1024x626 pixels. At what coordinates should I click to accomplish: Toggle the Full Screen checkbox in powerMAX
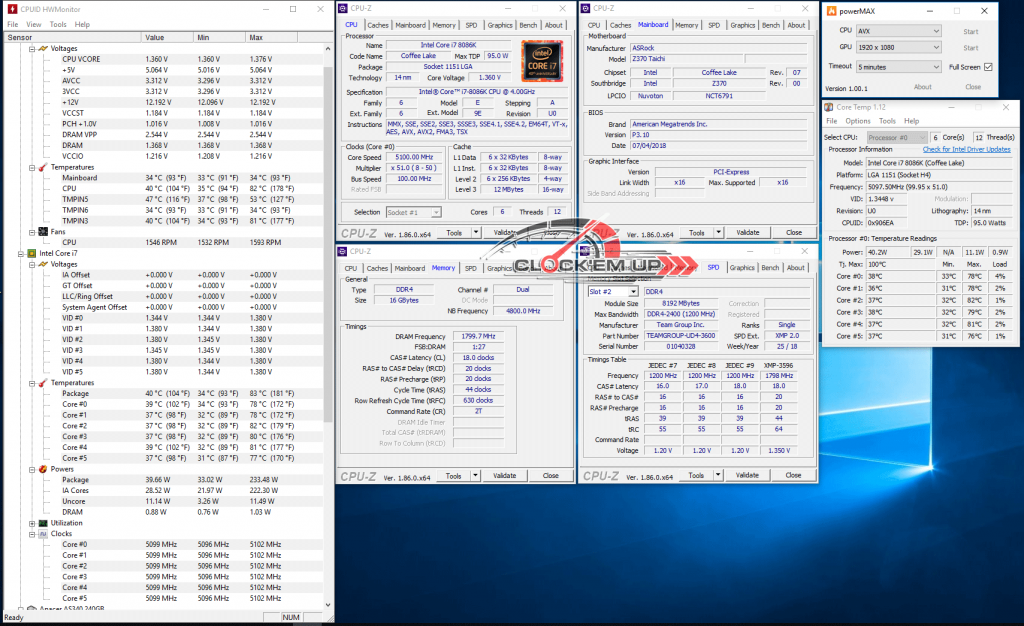(x=988, y=66)
